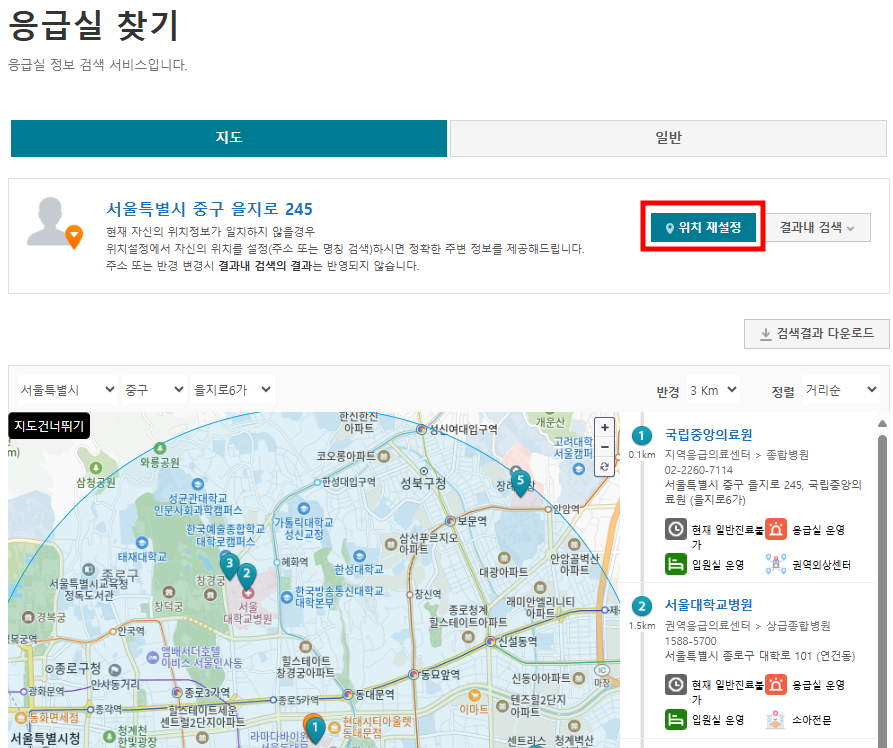Click the 이마트 map icon
The image size is (893, 748).
coord(474,696)
